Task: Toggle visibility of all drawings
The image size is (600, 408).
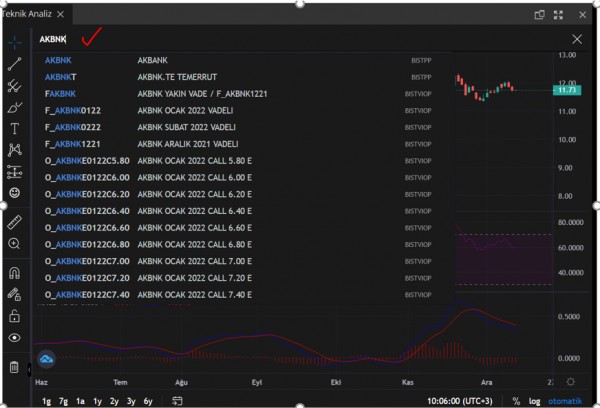Action: coord(15,338)
